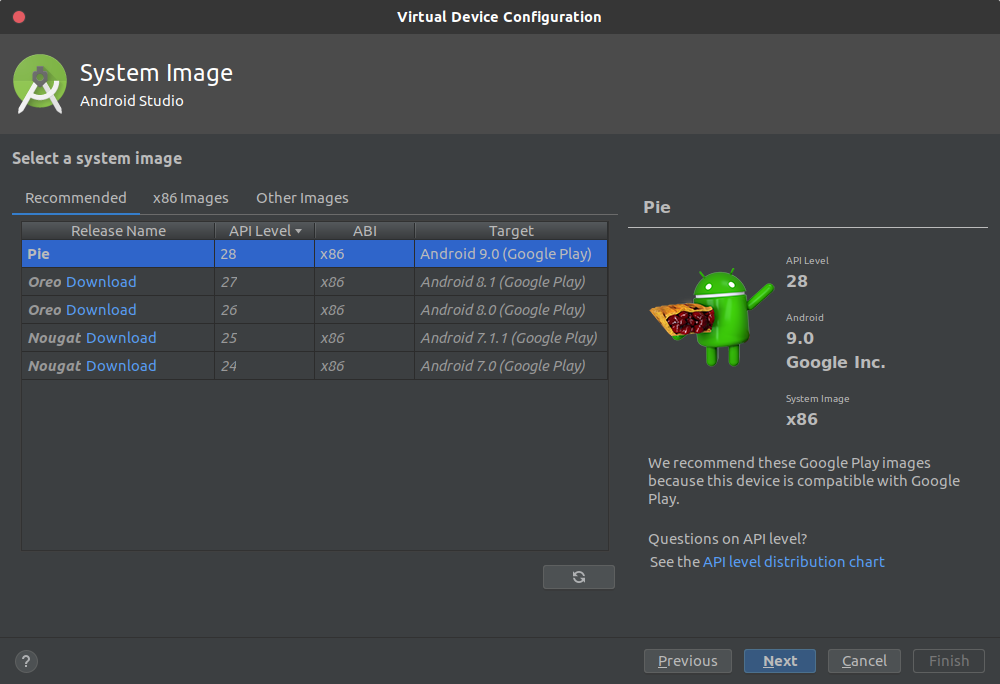Sort by the Release Name column header
Screen dimensions: 1000x684
[118, 231]
